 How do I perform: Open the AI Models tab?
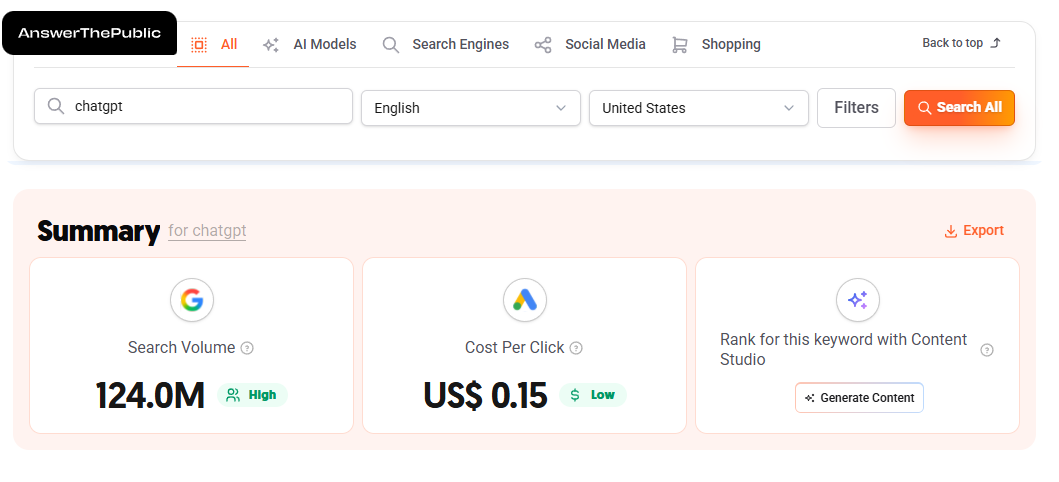(310, 45)
